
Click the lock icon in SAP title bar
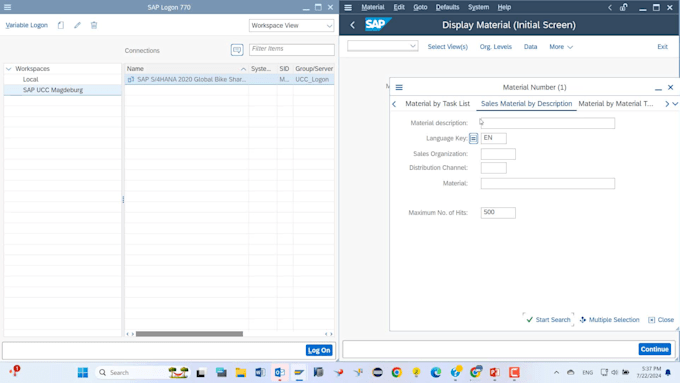pos(623,7)
